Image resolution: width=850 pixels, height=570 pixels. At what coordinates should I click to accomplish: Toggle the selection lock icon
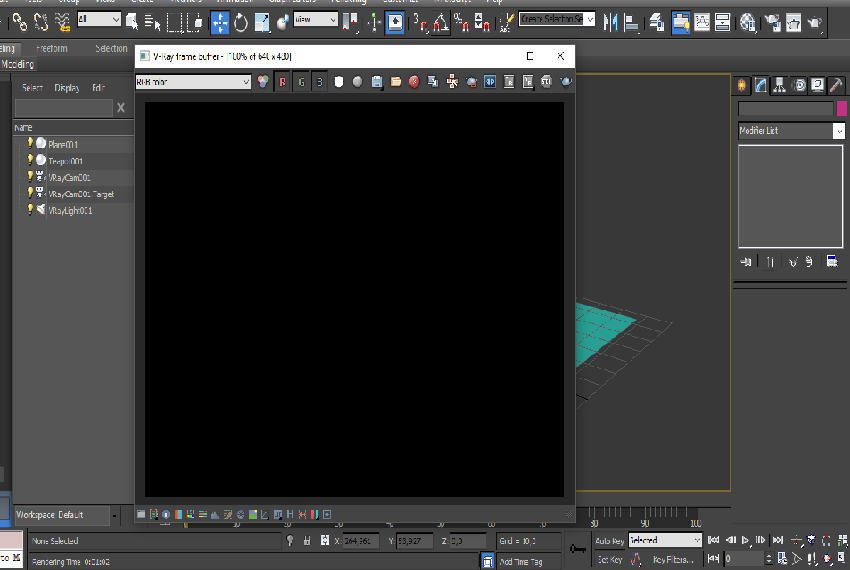coord(307,540)
